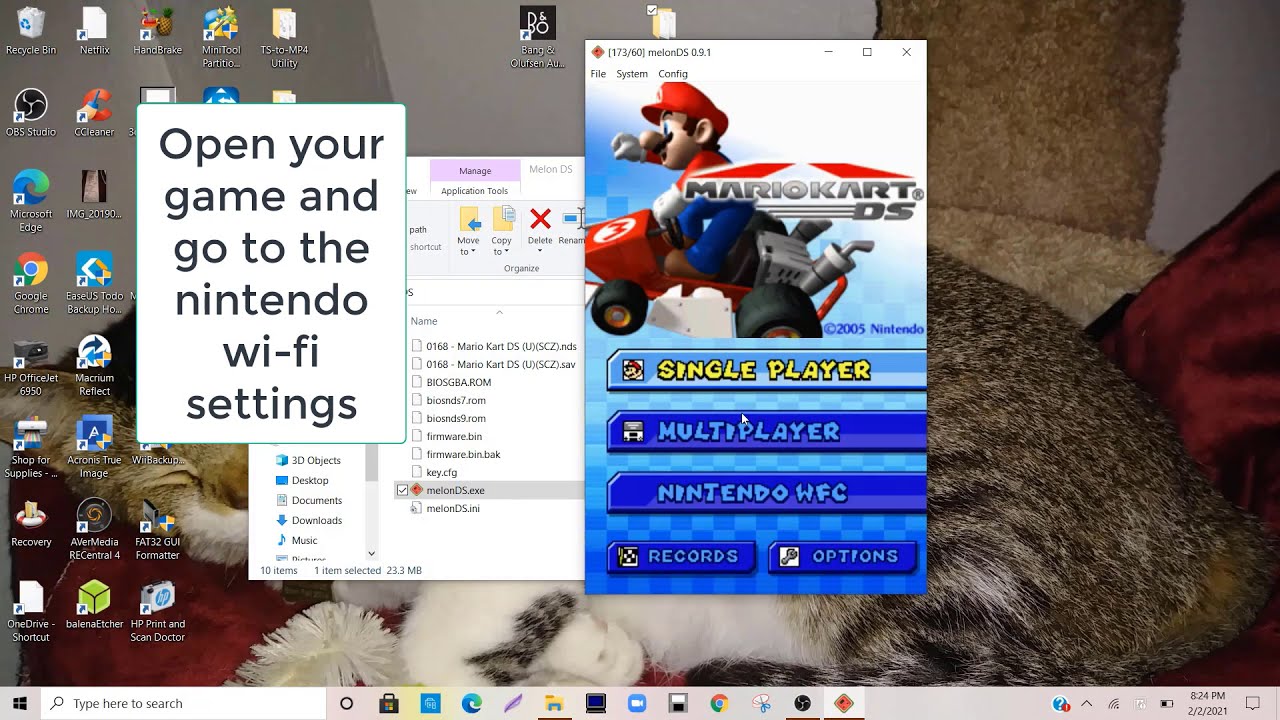Open Bang & Olufsen Audio desktop icon

(537, 38)
